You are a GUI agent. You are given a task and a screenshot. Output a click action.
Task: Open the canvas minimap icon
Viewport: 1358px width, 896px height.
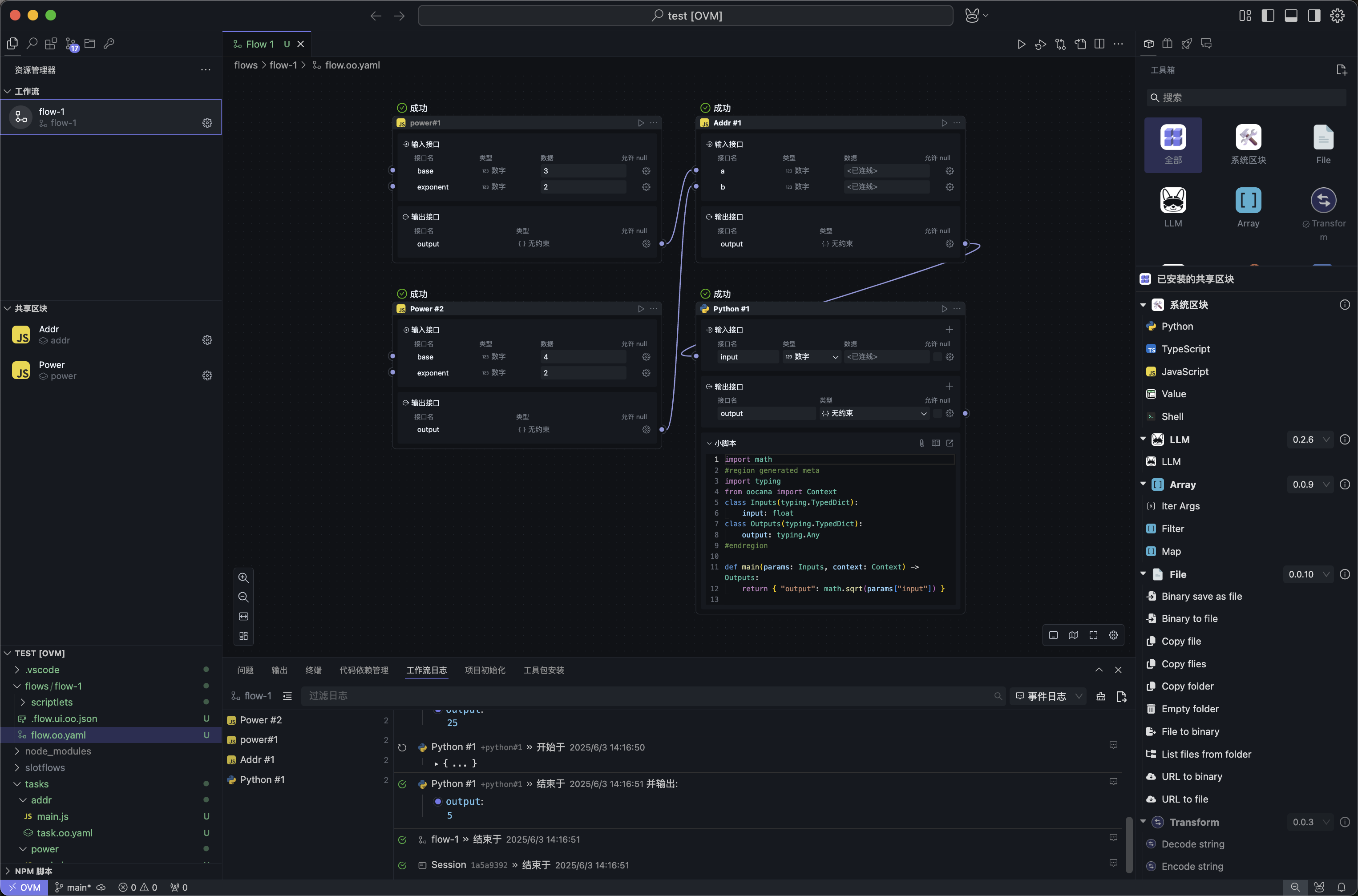(x=1073, y=635)
